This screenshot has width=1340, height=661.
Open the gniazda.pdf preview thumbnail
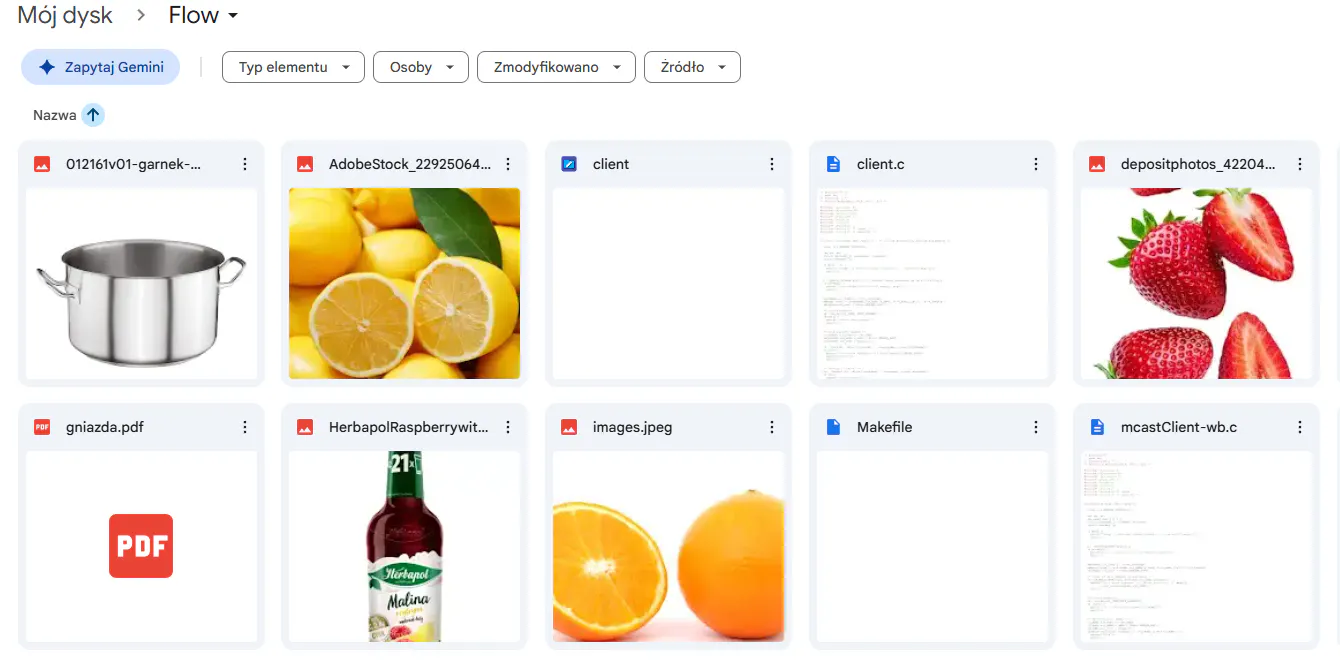point(141,546)
